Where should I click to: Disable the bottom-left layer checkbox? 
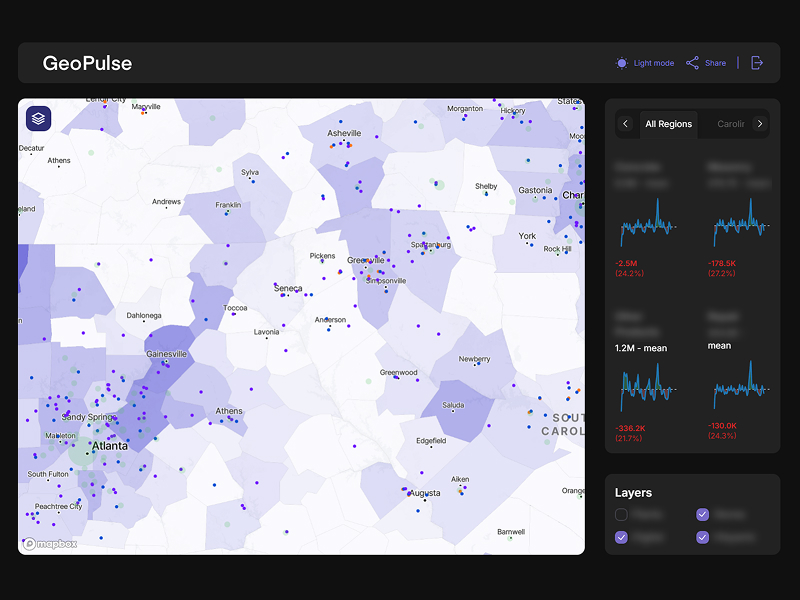[x=621, y=537]
